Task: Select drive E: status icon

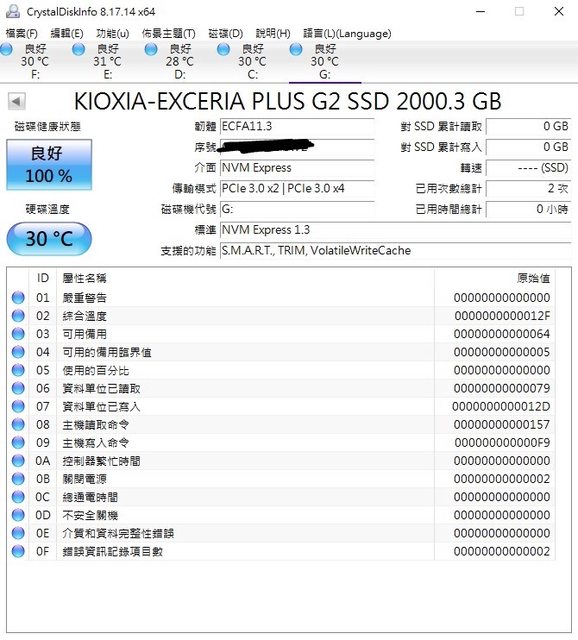Action: coord(78,49)
